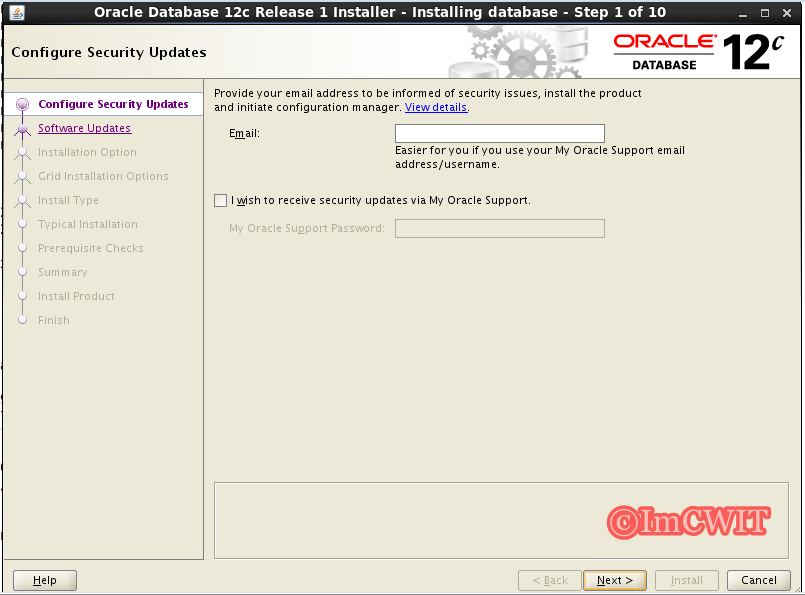Click the disabled Back button

[x=550, y=581]
